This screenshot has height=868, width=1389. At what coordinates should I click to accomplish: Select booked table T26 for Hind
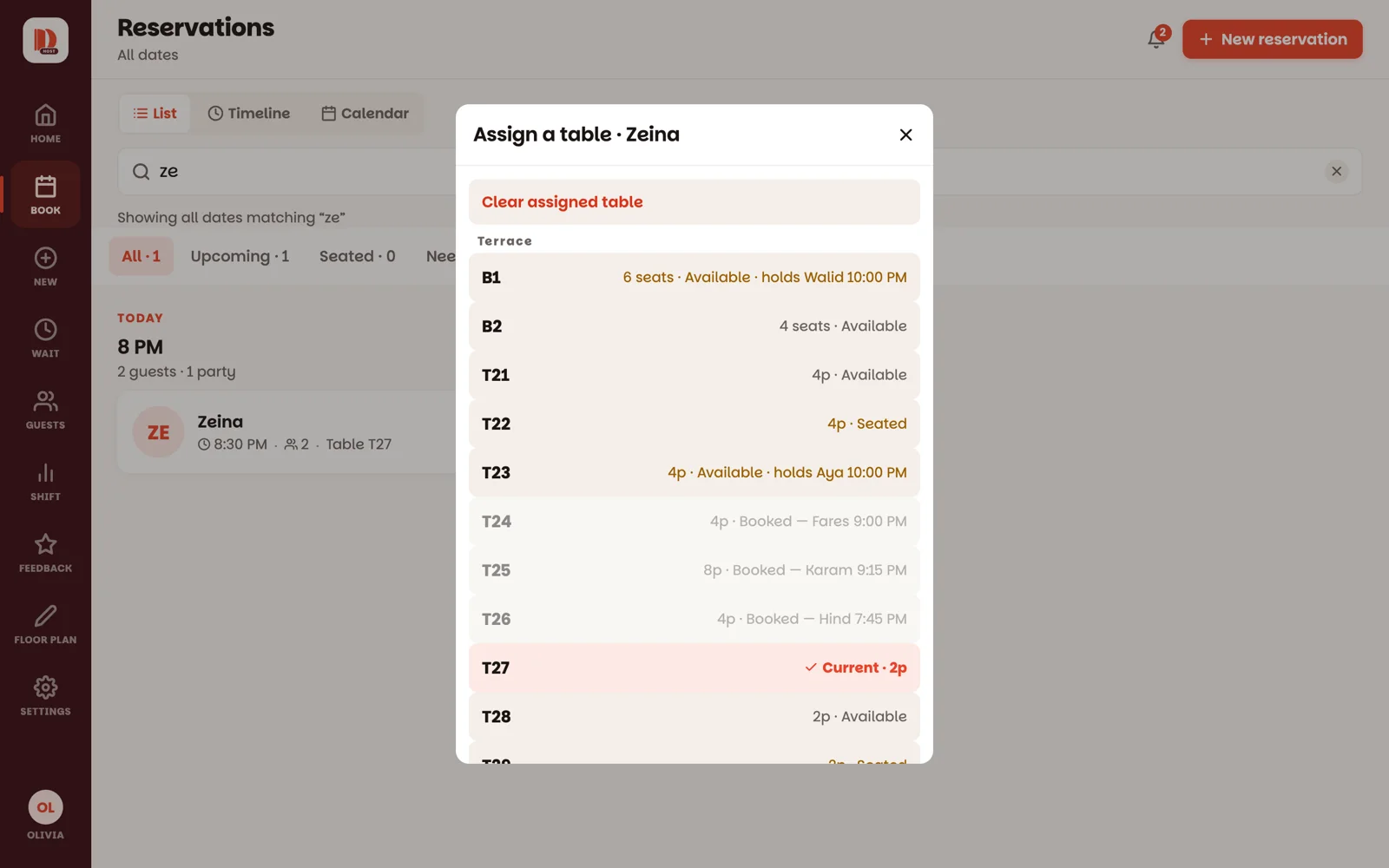point(694,619)
